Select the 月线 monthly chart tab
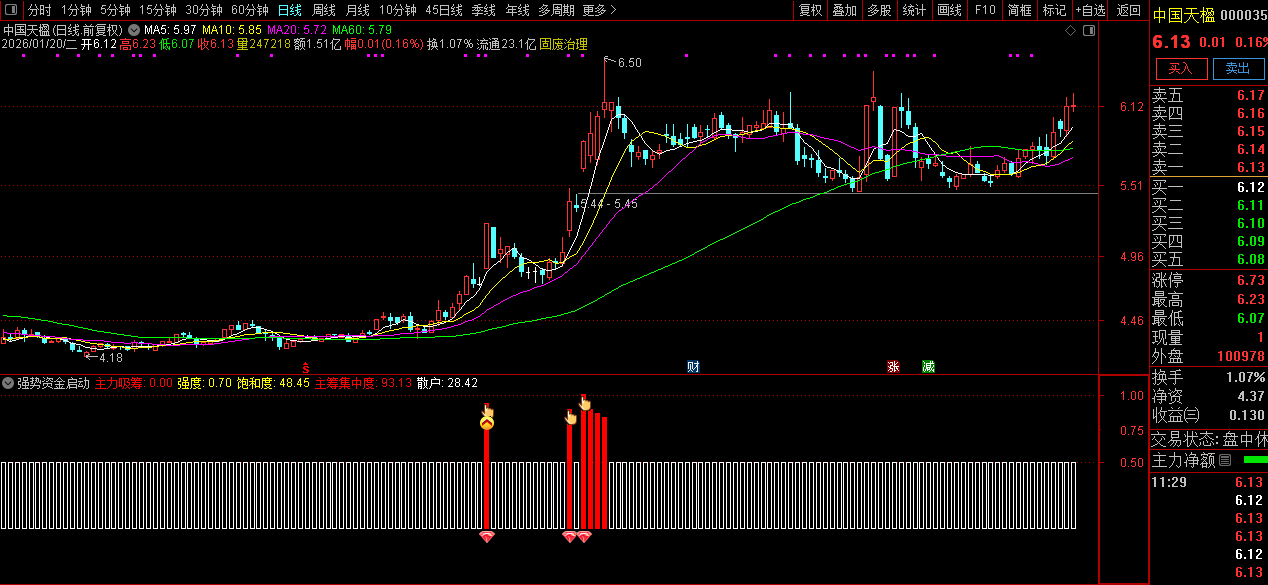The height and width of the screenshot is (585, 1268). pos(358,10)
